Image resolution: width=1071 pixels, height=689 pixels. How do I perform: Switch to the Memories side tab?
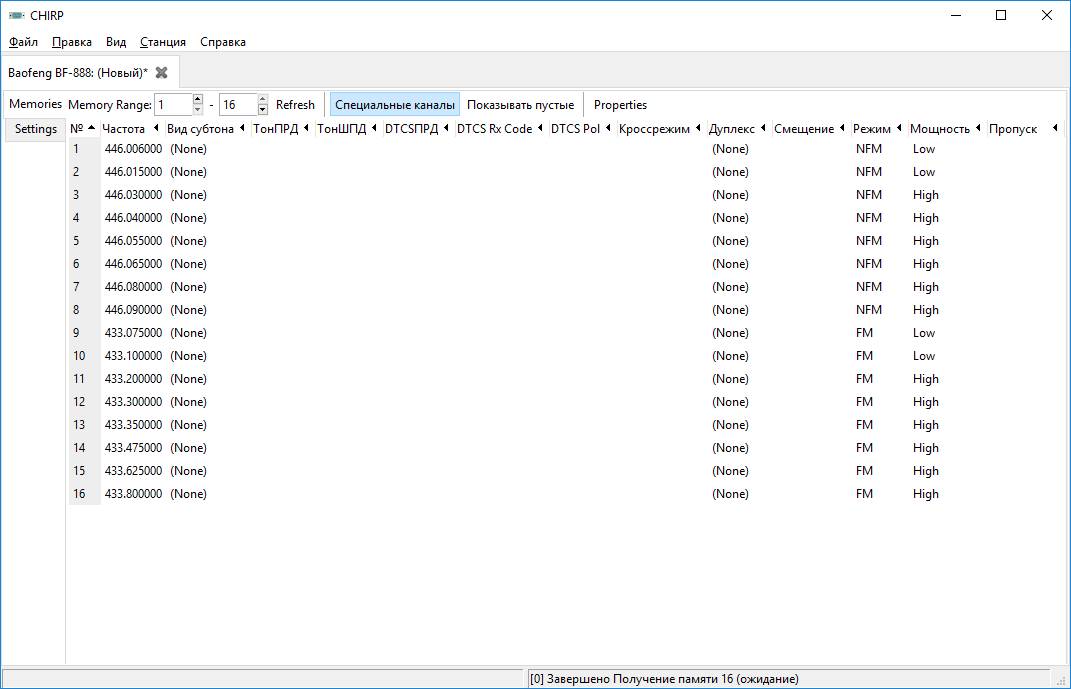point(36,104)
